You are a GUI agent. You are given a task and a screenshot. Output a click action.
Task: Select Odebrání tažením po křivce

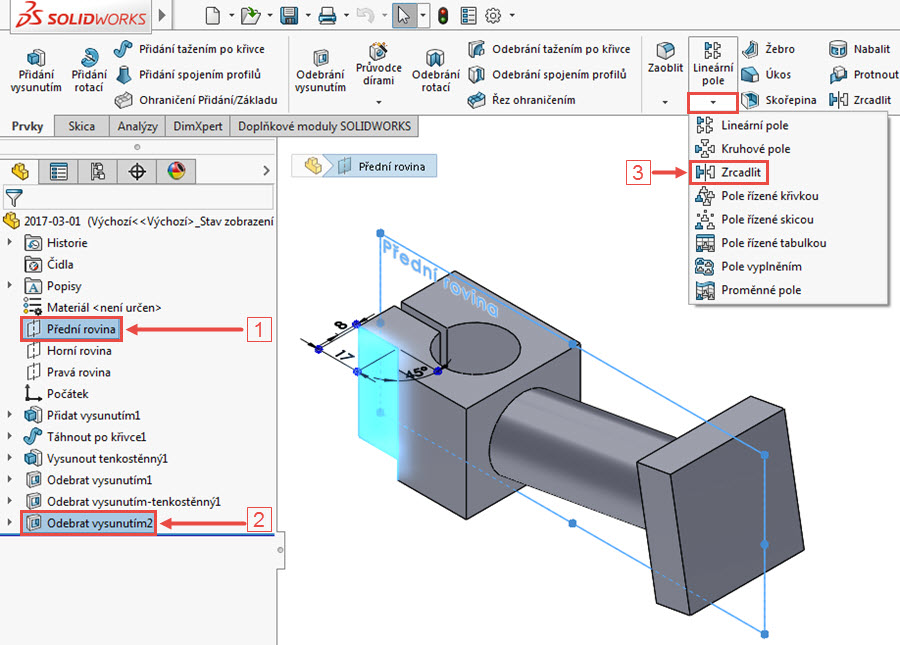[x=549, y=49]
